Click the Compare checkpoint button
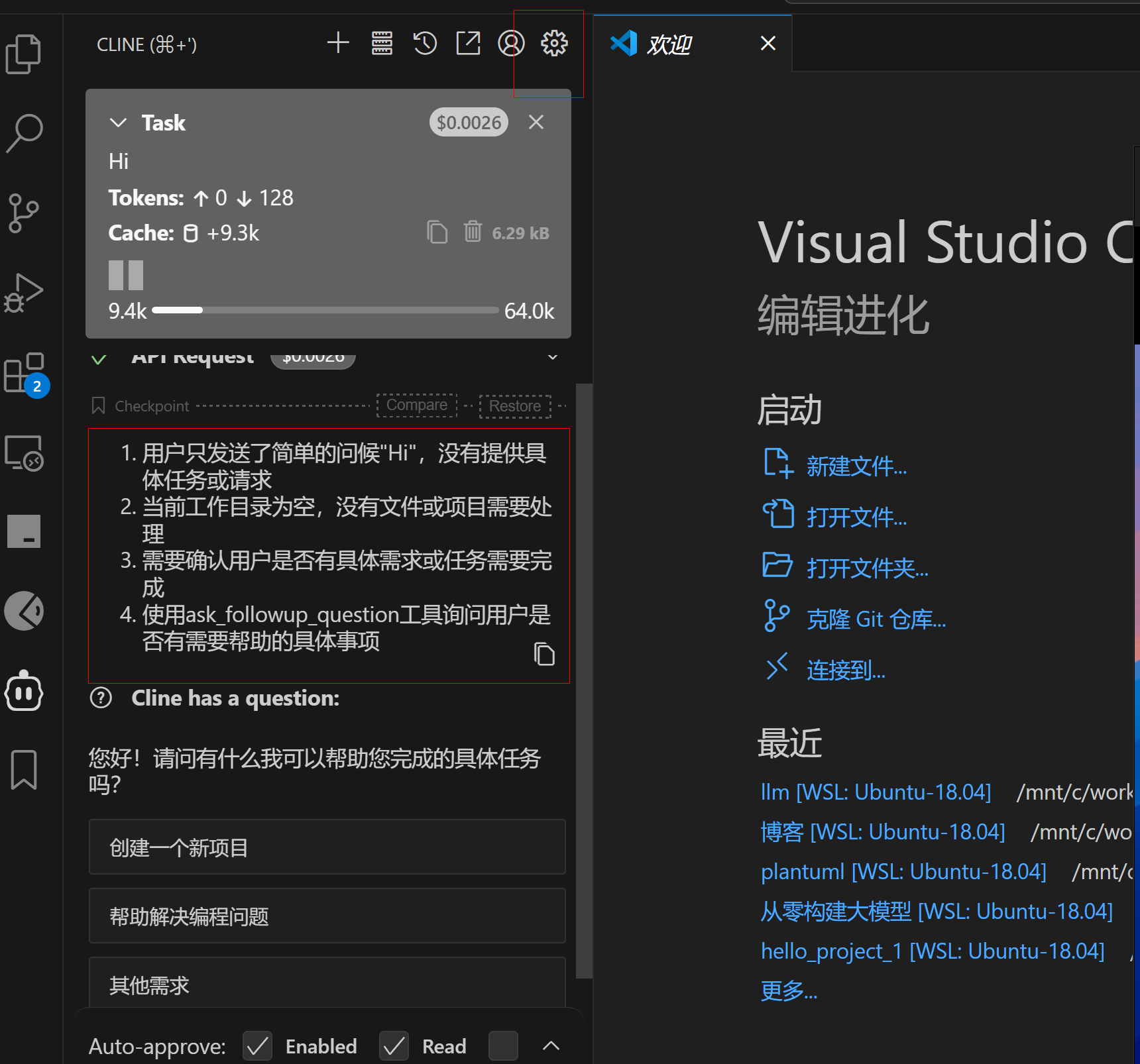Viewport: 1140px width, 1064px height. pyautogui.click(x=417, y=405)
